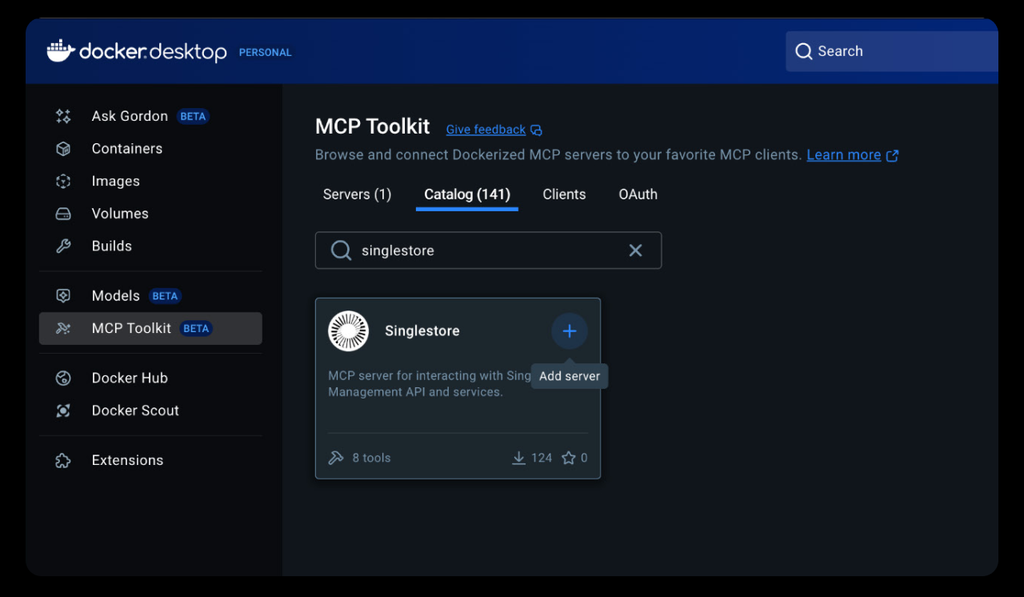Click the Images icon in sidebar
This screenshot has height=597, width=1024.
click(x=63, y=181)
